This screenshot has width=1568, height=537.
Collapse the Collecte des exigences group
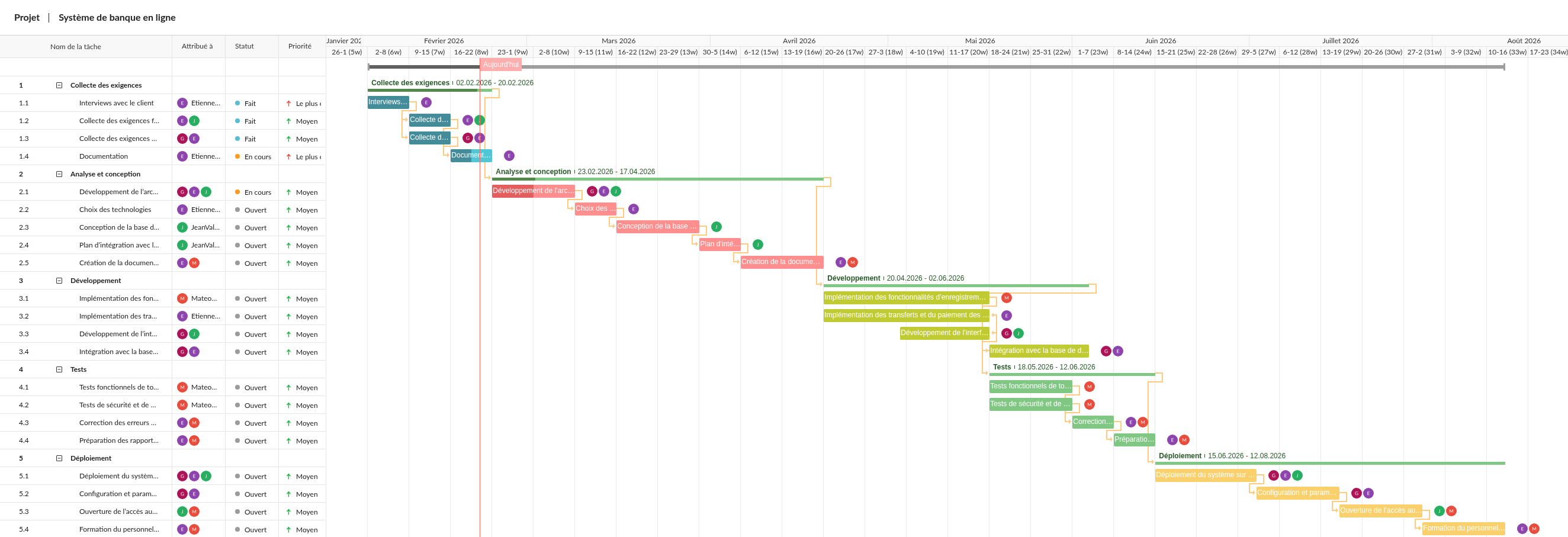click(59, 85)
